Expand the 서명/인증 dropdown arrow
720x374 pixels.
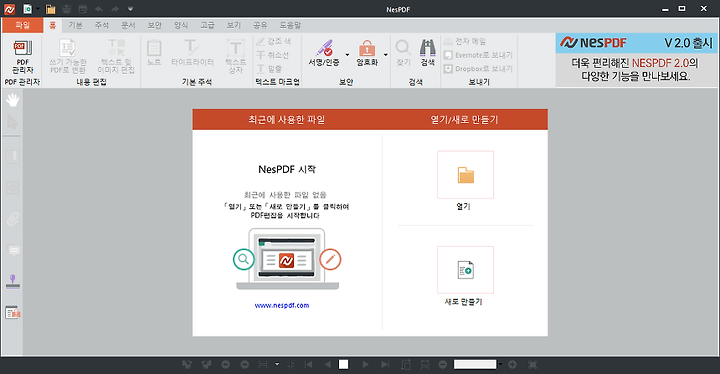[347, 55]
